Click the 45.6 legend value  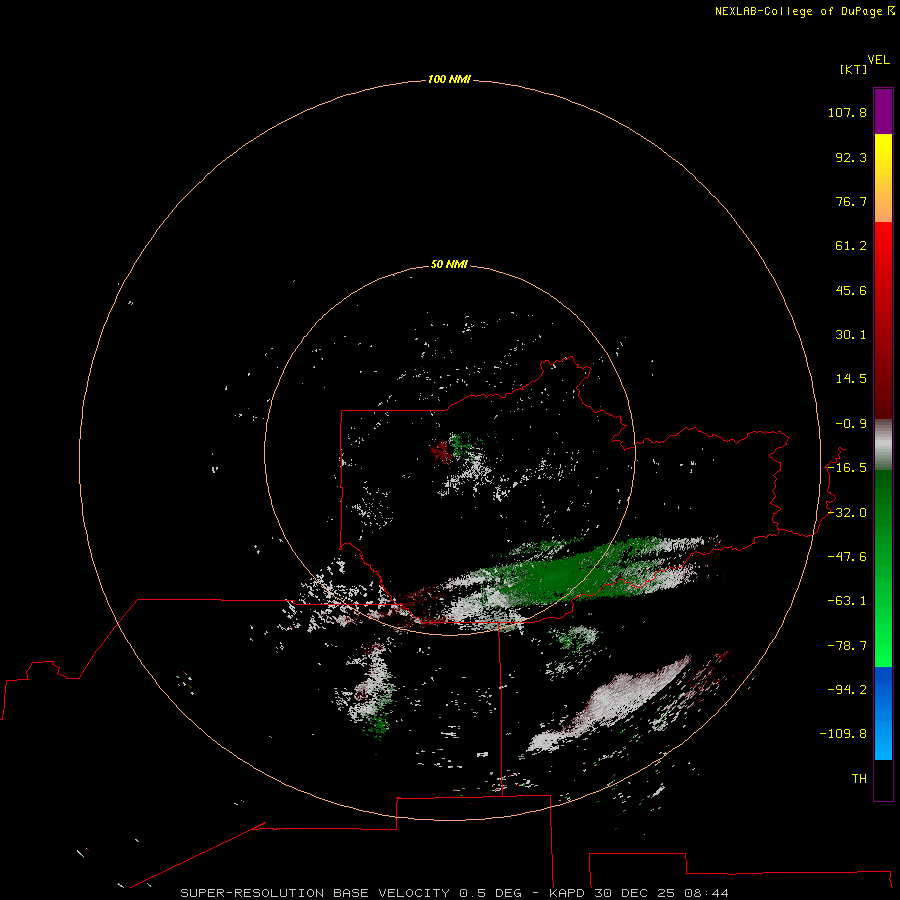[851, 290]
